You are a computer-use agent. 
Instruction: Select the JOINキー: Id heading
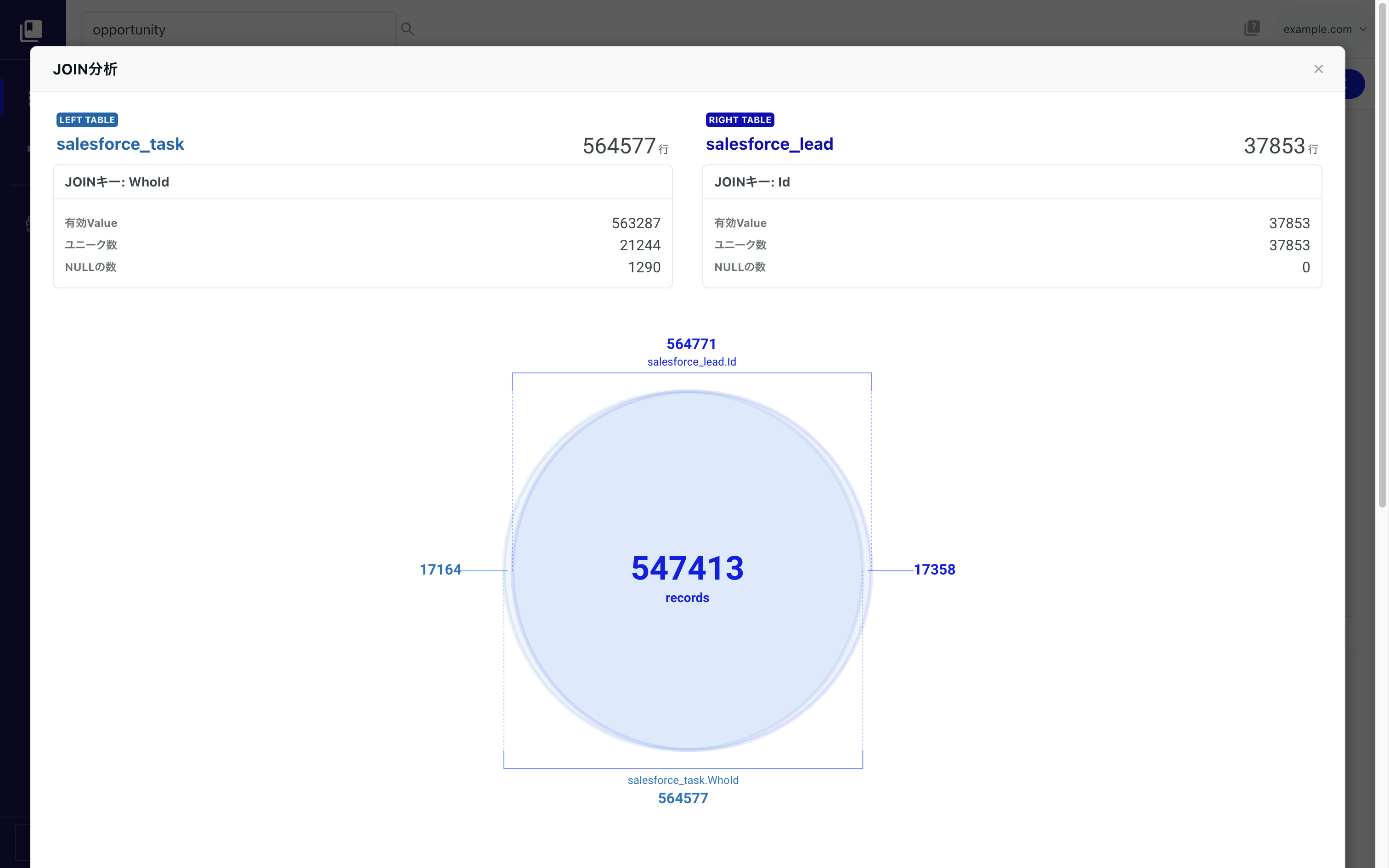coord(752,182)
